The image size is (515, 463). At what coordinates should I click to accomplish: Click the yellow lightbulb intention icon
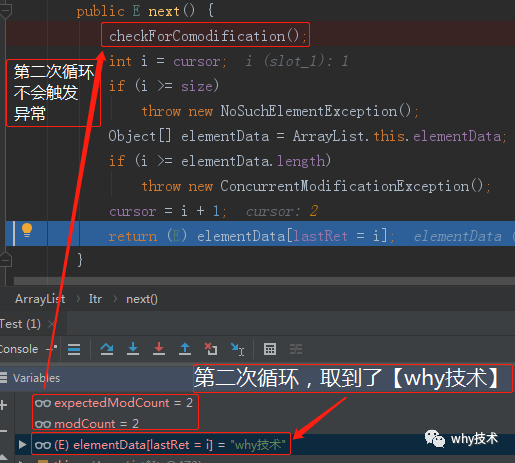(27, 230)
